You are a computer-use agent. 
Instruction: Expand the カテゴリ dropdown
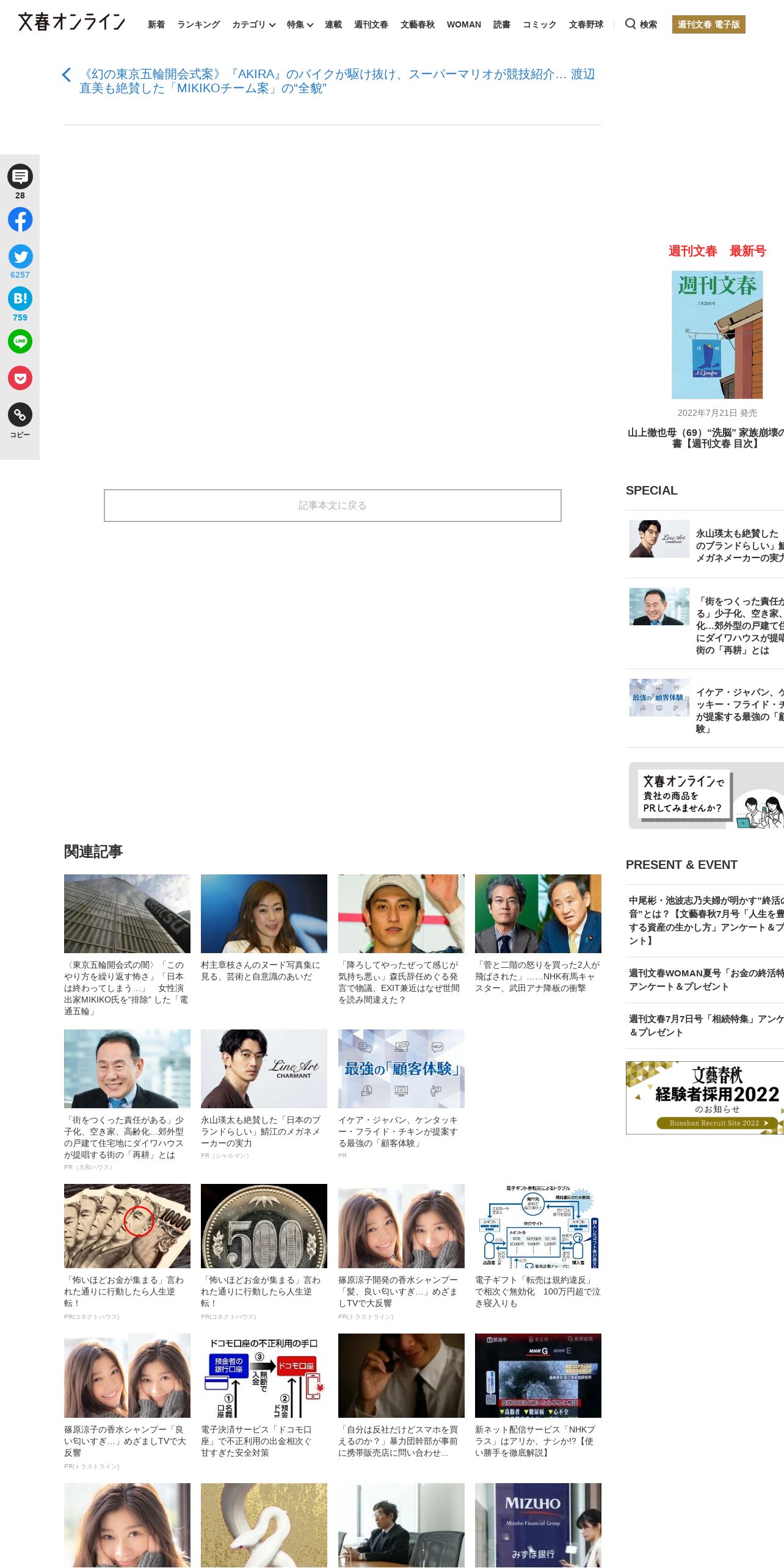click(253, 24)
